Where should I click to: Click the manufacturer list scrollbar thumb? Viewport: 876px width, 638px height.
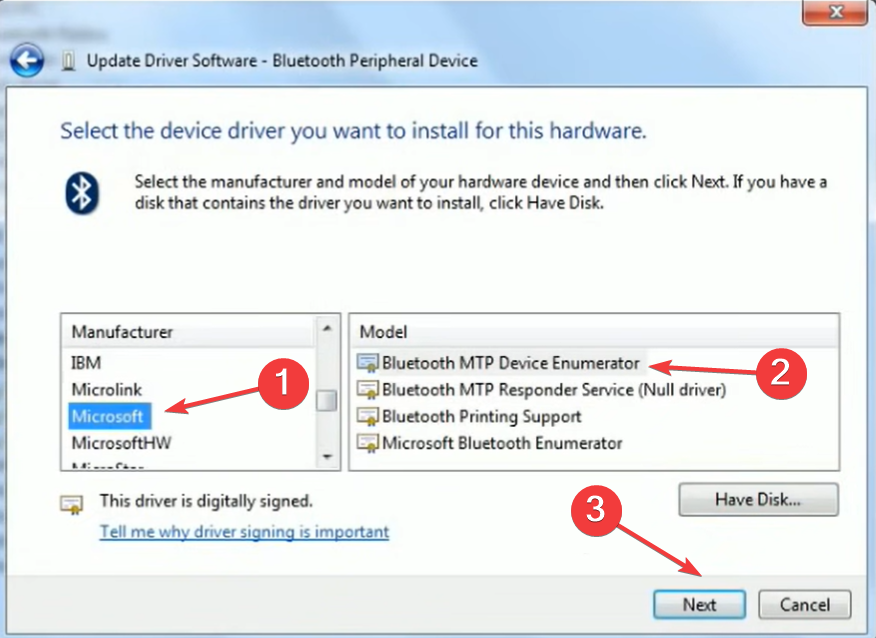click(327, 400)
